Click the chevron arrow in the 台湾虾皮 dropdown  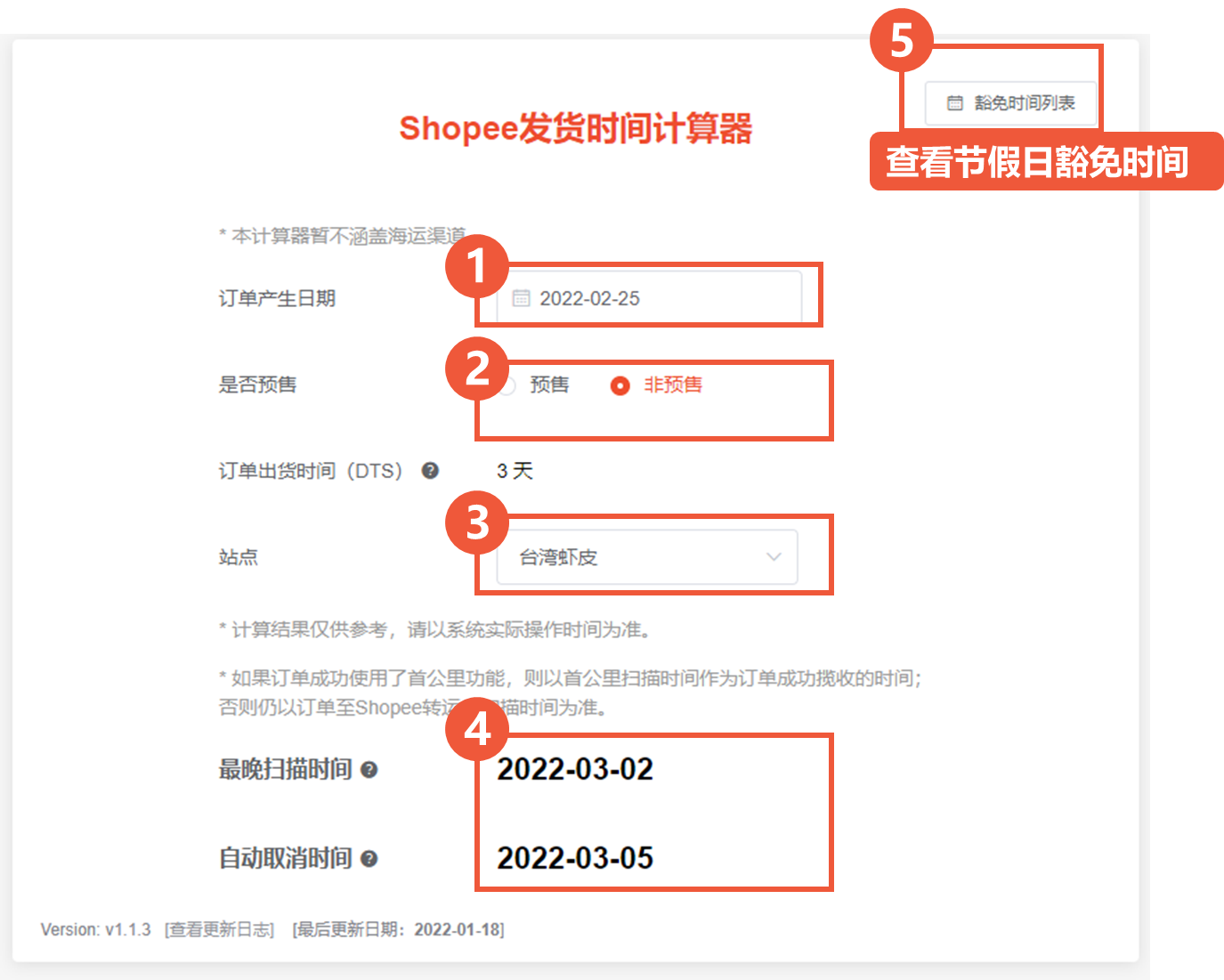click(774, 557)
